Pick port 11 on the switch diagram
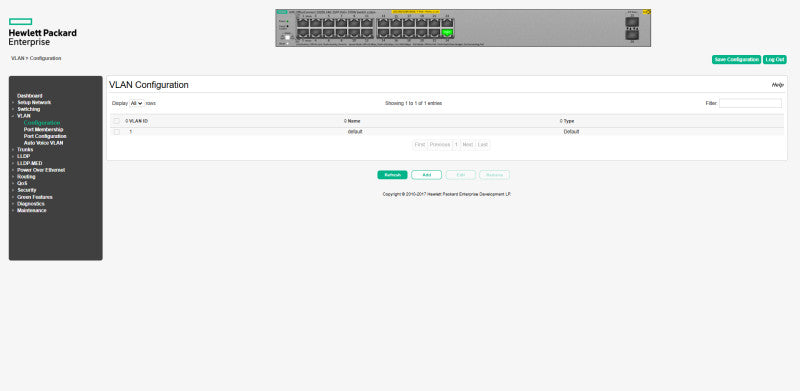 click(x=367, y=23)
